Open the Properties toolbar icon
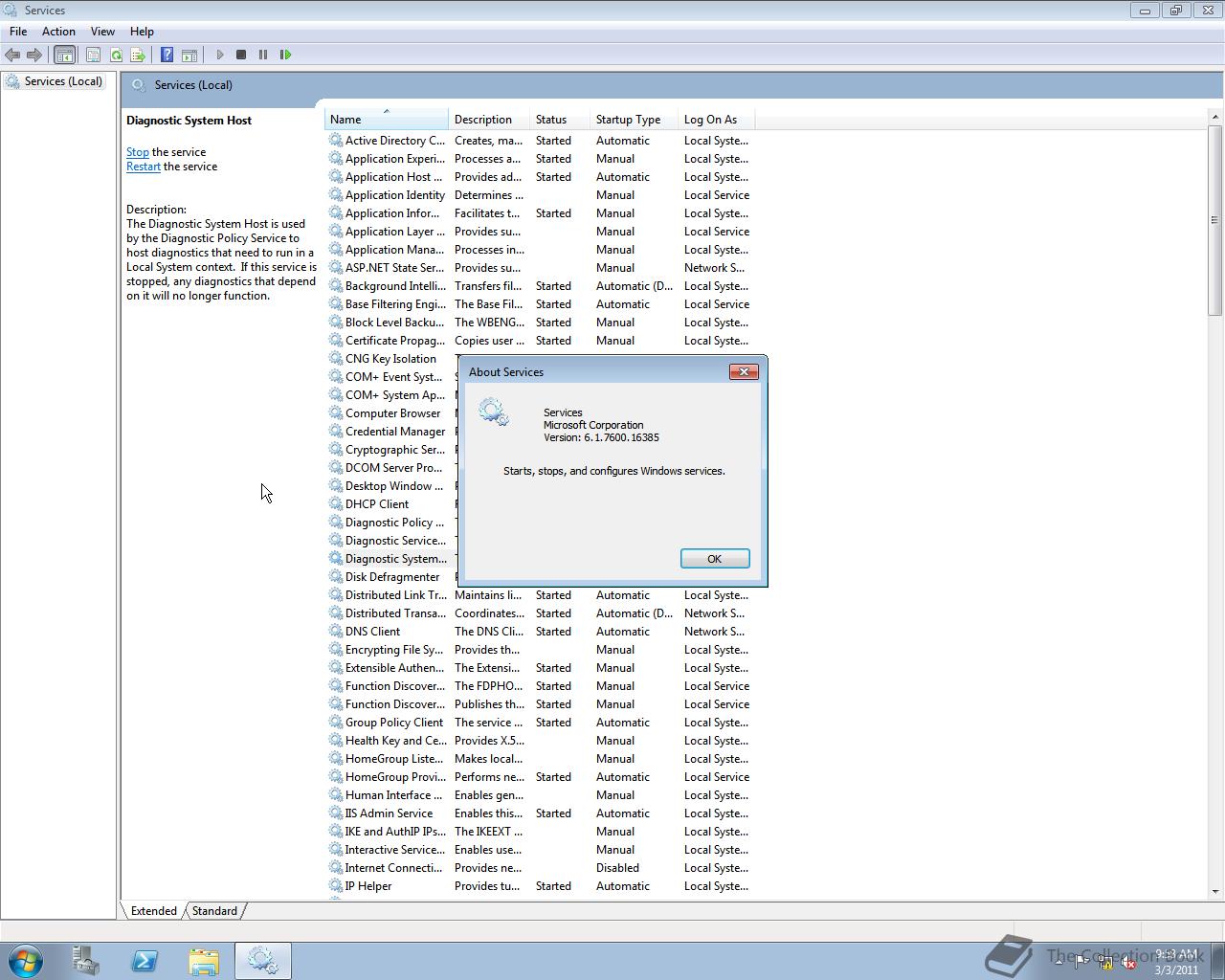The image size is (1225, 980). (x=93, y=55)
